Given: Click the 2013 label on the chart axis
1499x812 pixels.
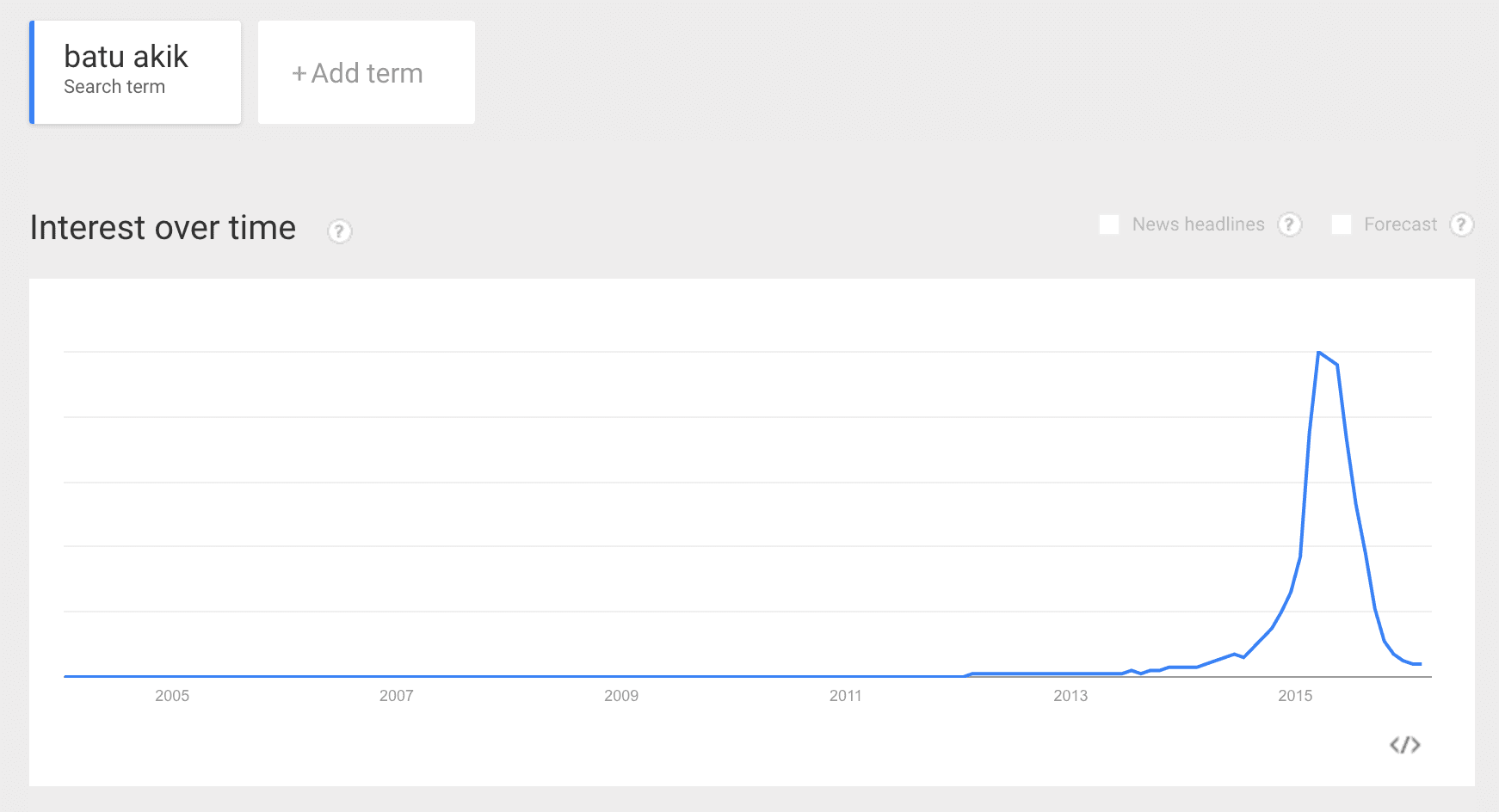Looking at the screenshot, I should (x=1070, y=696).
